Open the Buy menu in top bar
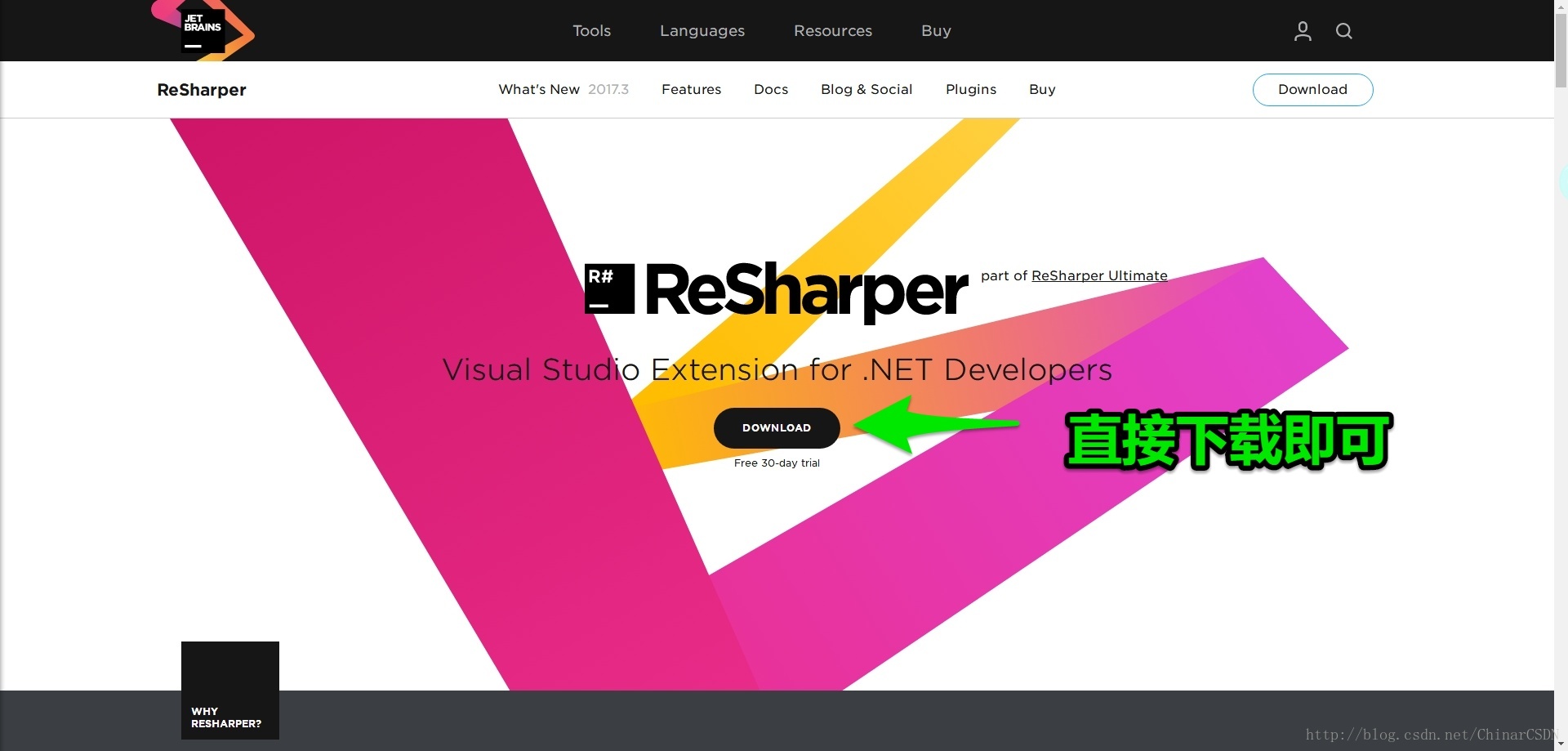The image size is (1568, 751). click(936, 31)
